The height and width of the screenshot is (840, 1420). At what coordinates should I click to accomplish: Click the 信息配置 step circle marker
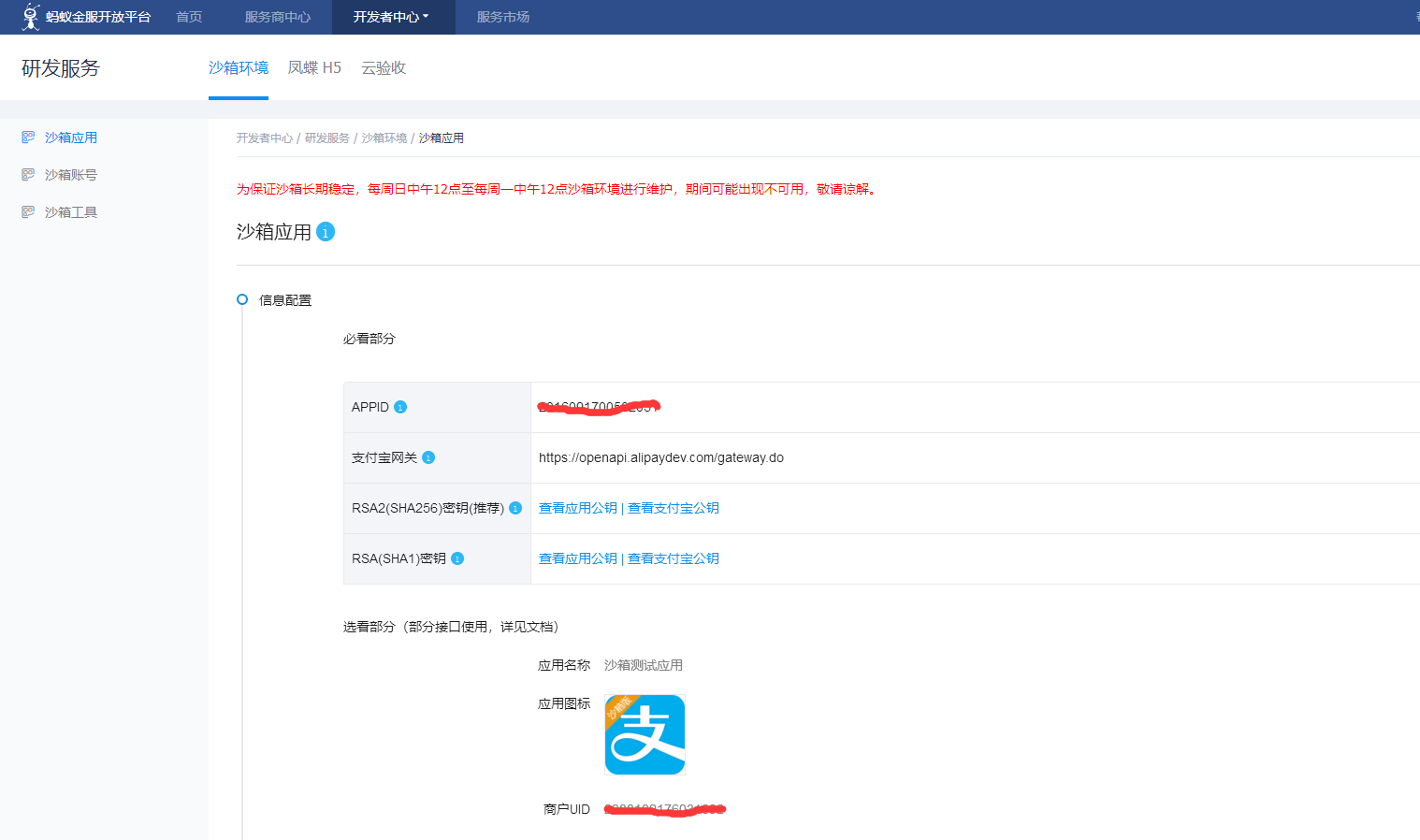[242, 299]
